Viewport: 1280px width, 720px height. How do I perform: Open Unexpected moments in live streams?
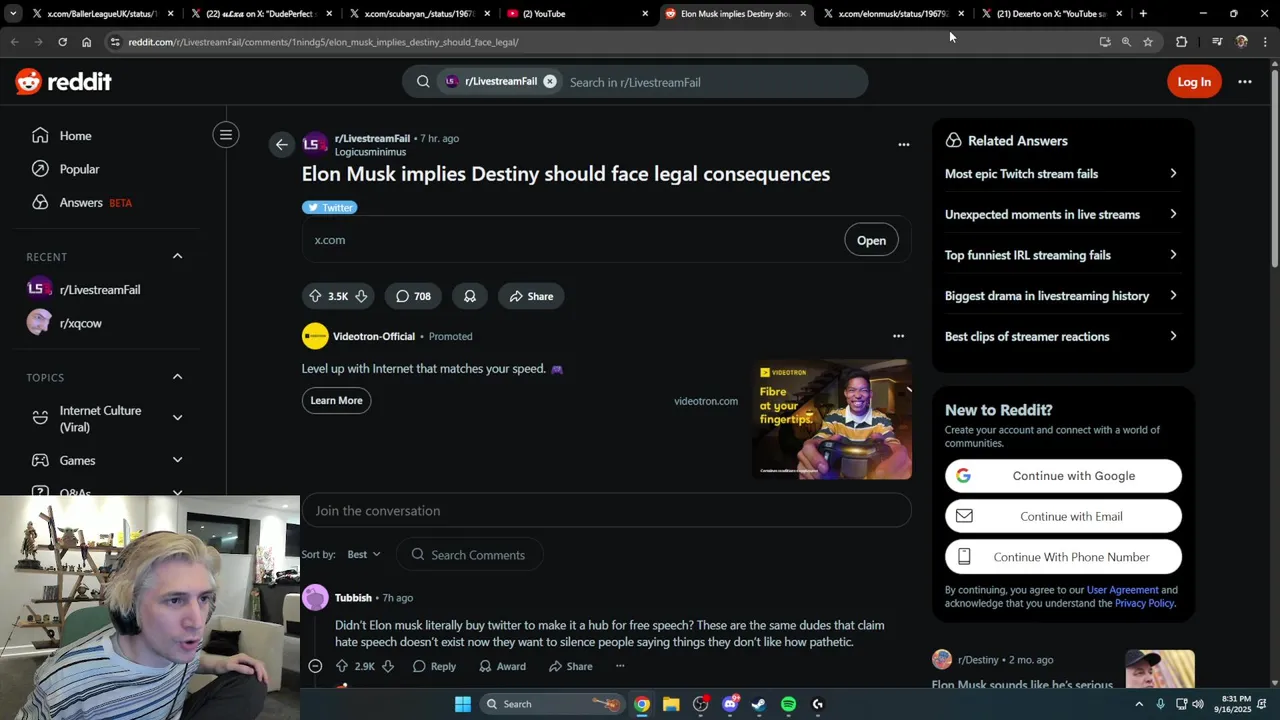pos(1062,215)
